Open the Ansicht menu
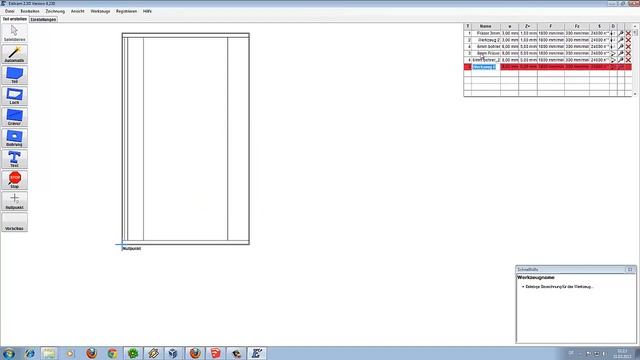 pyautogui.click(x=78, y=11)
